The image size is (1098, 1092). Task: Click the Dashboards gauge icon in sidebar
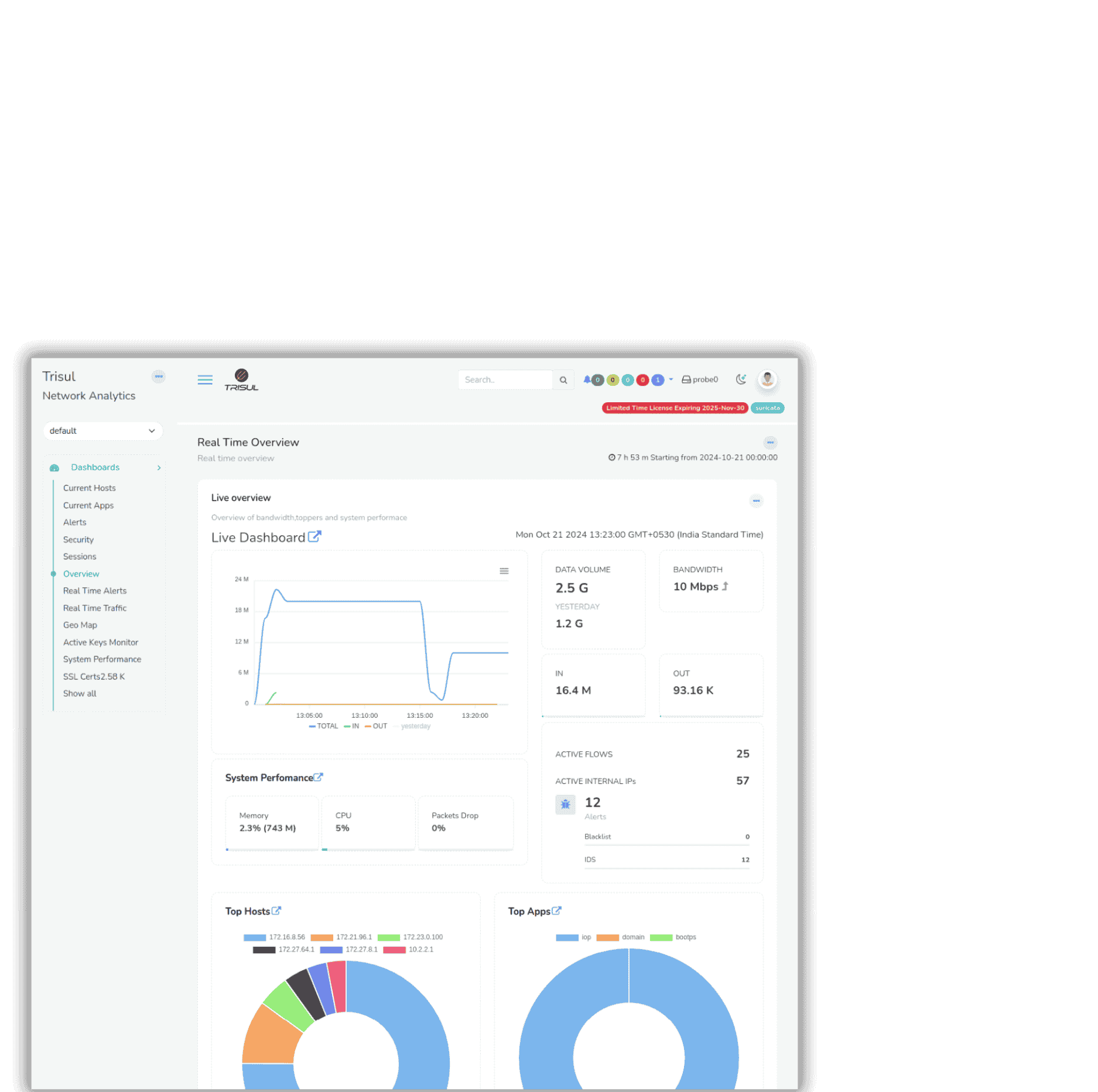54,468
